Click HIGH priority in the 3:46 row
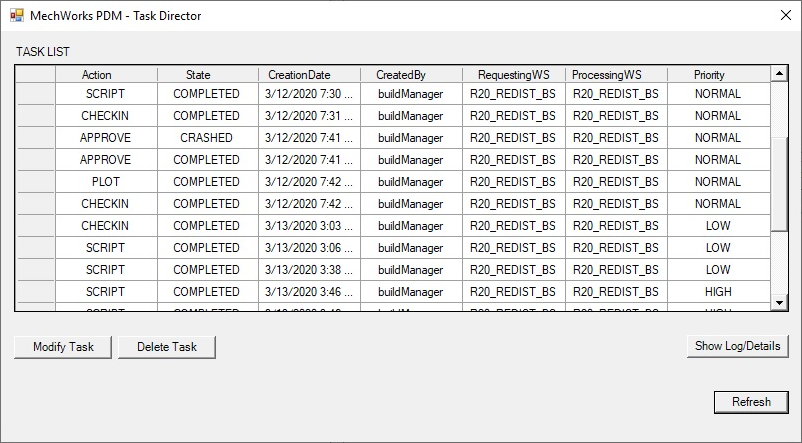The width and height of the screenshot is (802, 443). [x=719, y=292]
